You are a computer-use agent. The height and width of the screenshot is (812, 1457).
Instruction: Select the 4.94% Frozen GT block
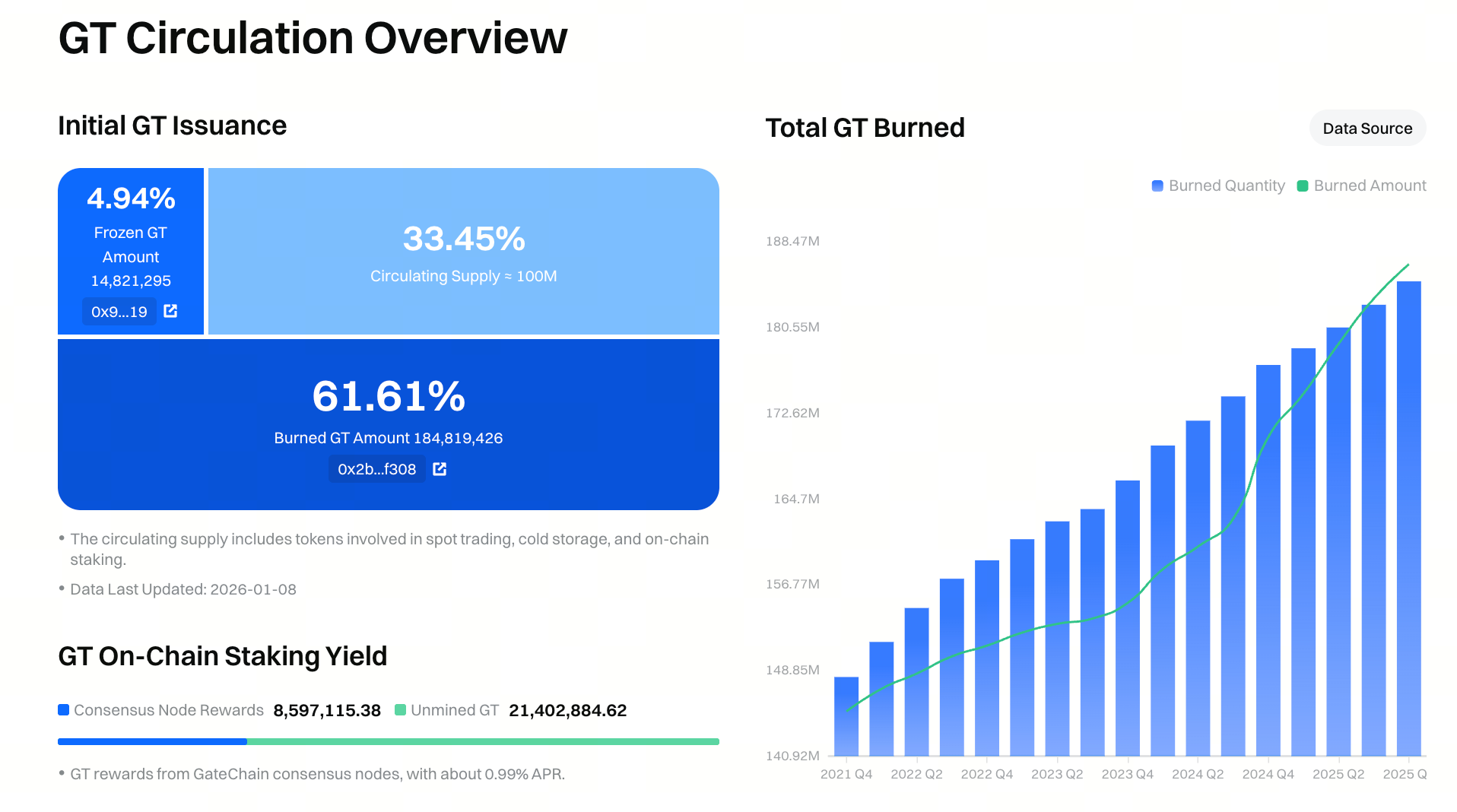131,251
